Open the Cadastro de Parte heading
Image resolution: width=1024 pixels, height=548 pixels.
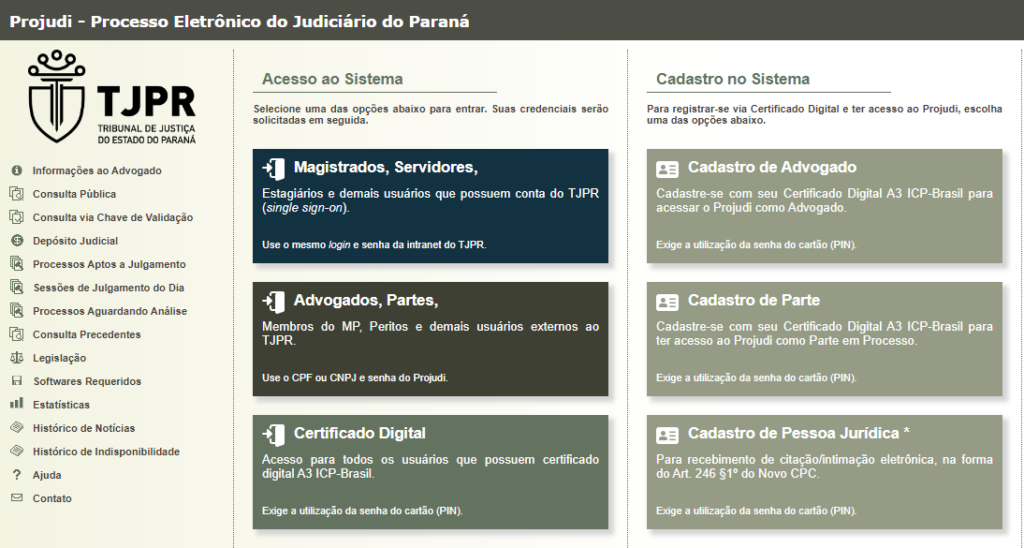coord(754,300)
